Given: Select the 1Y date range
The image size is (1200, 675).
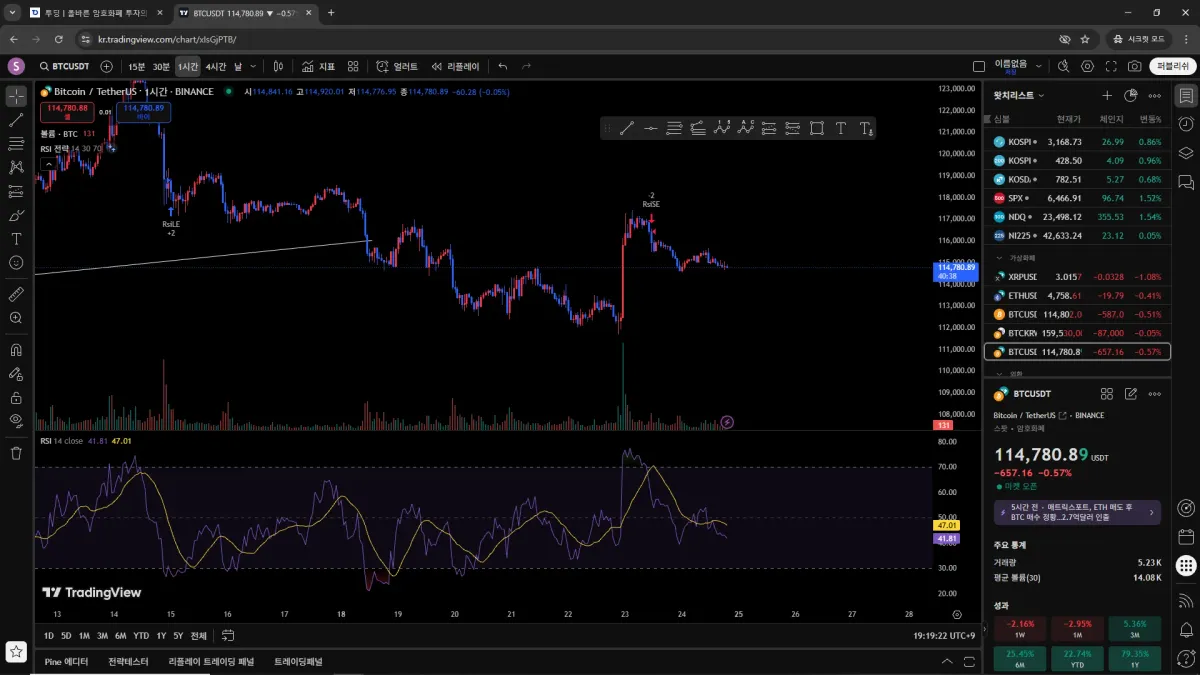Looking at the screenshot, I should tap(162, 635).
